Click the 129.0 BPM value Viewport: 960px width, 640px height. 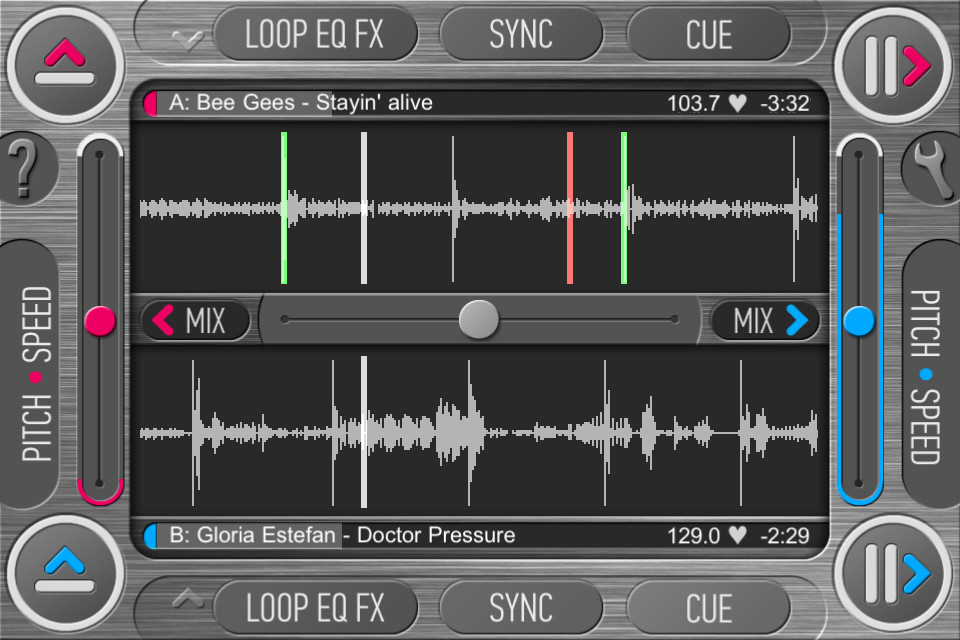(x=693, y=535)
